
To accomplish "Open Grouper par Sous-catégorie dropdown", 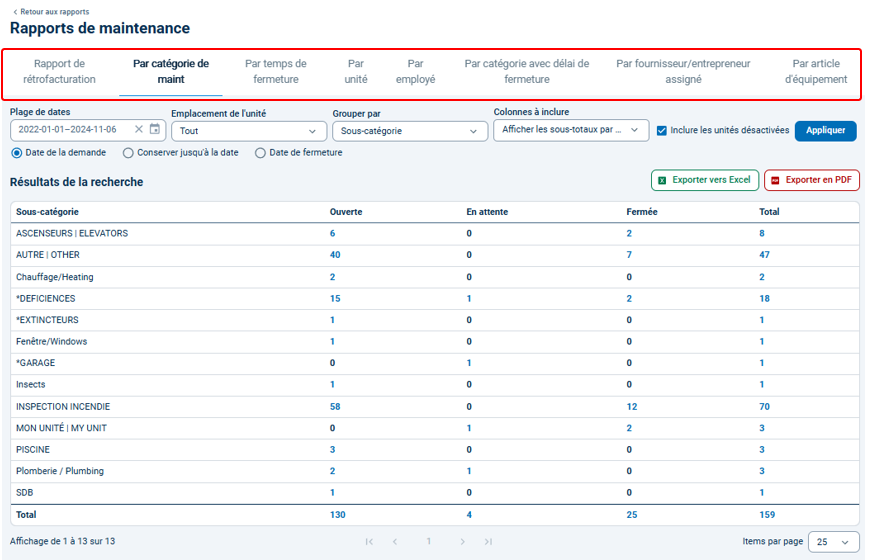I will pos(410,131).
